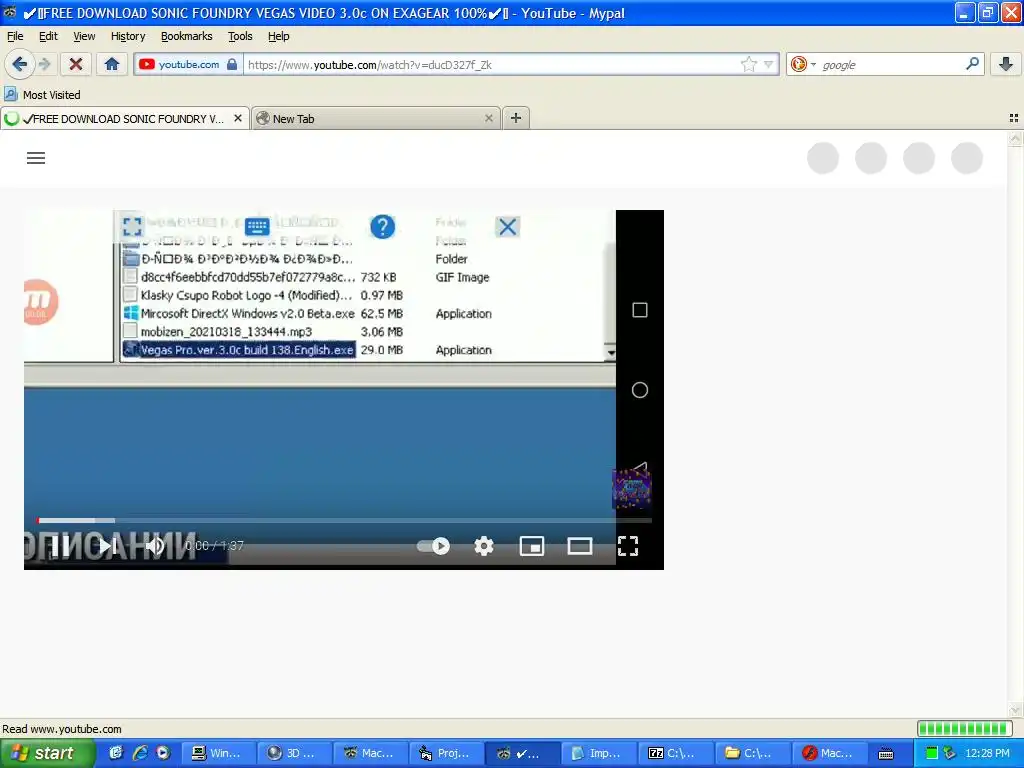Image resolution: width=1024 pixels, height=768 pixels.
Task: Stop page loading with red X button
Action: (x=76, y=64)
